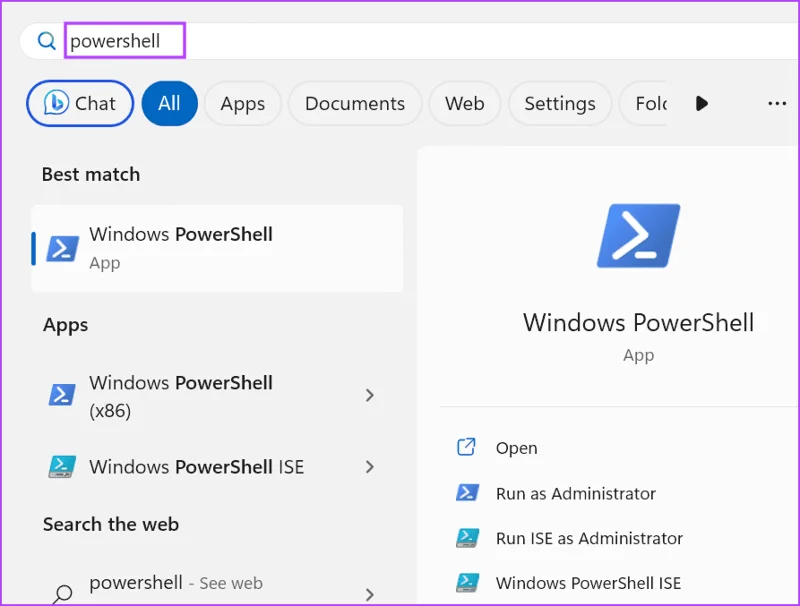Screen dimensions: 800x606
Task: Click the Windows PowerShell icon in Best match
Action: [62, 248]
